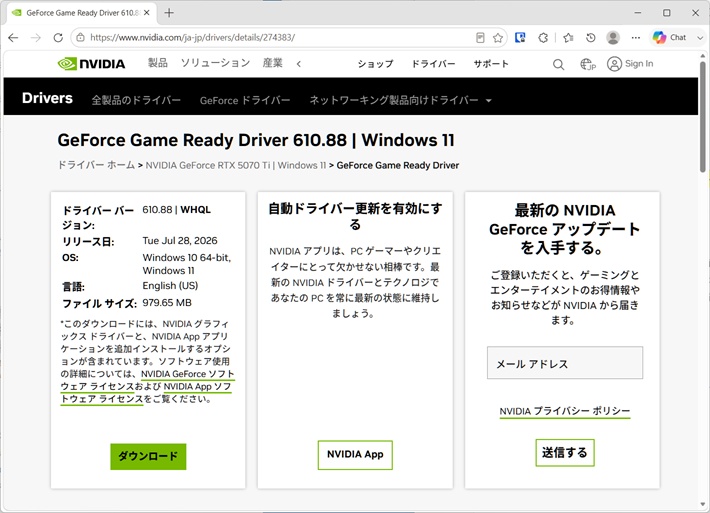Open the ソリューション menu
The width and height of the screenshot is (710, 513).
click(x=215, y=63)
